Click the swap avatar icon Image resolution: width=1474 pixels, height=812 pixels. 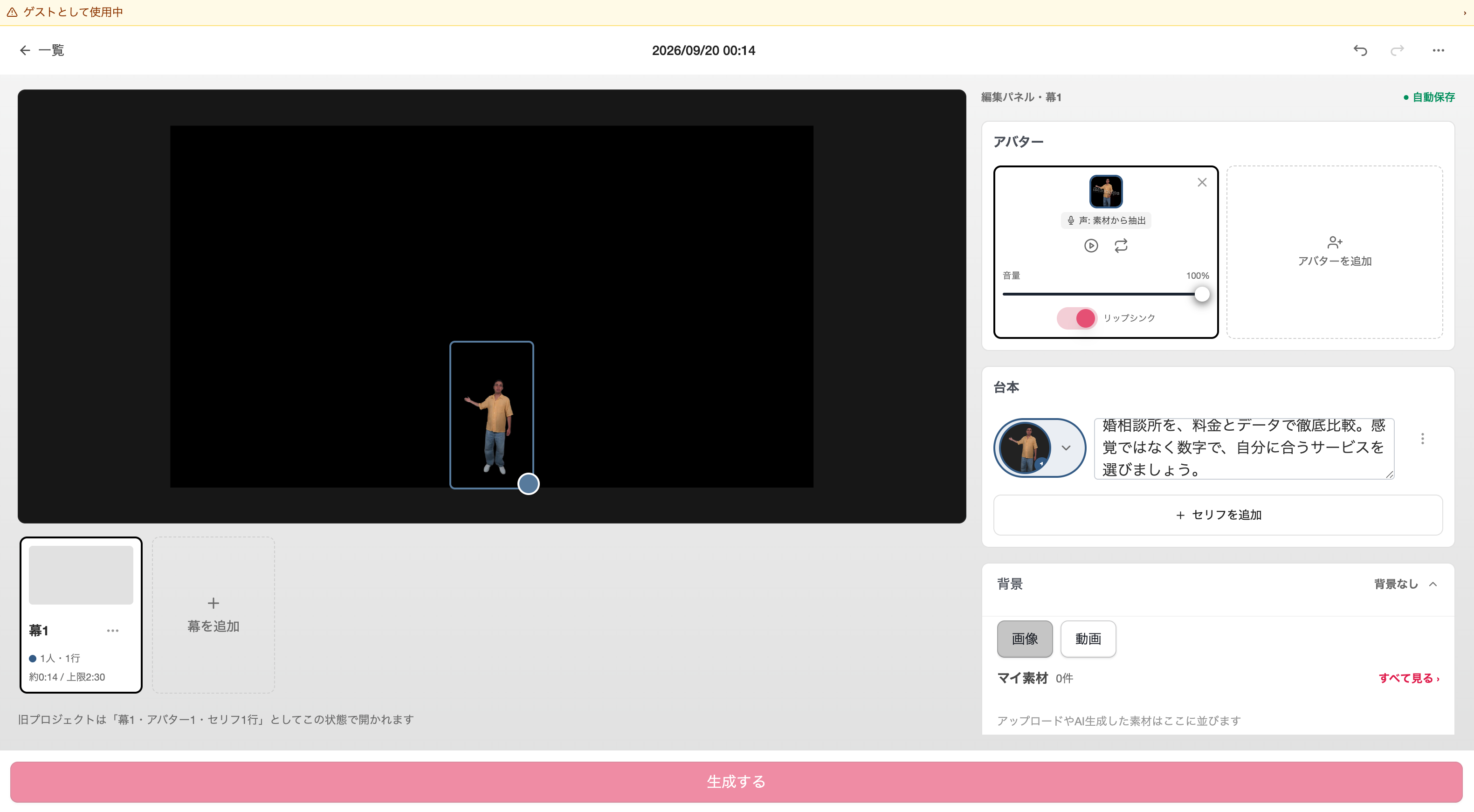tap(1121, 246)
